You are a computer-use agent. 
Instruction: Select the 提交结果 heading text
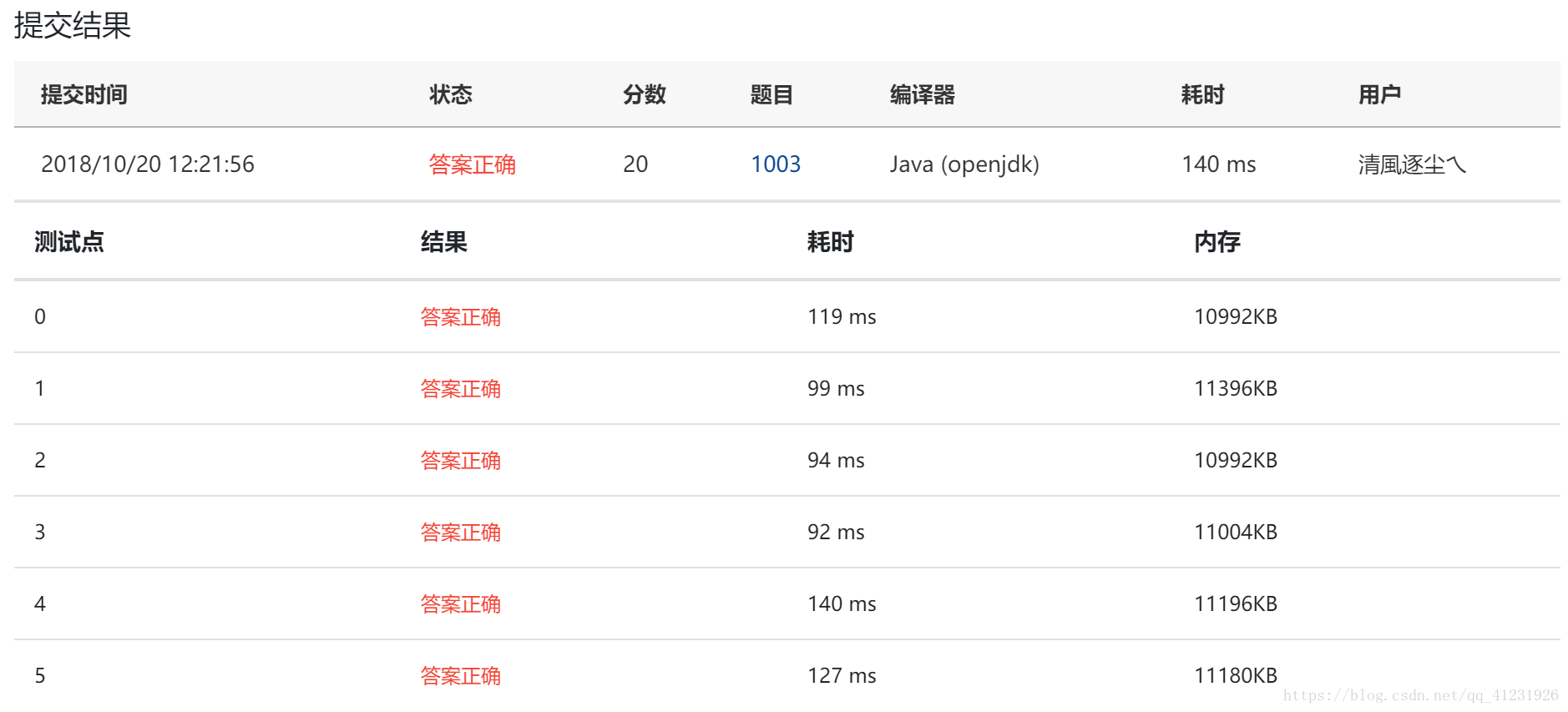click(x=73, y=26)
